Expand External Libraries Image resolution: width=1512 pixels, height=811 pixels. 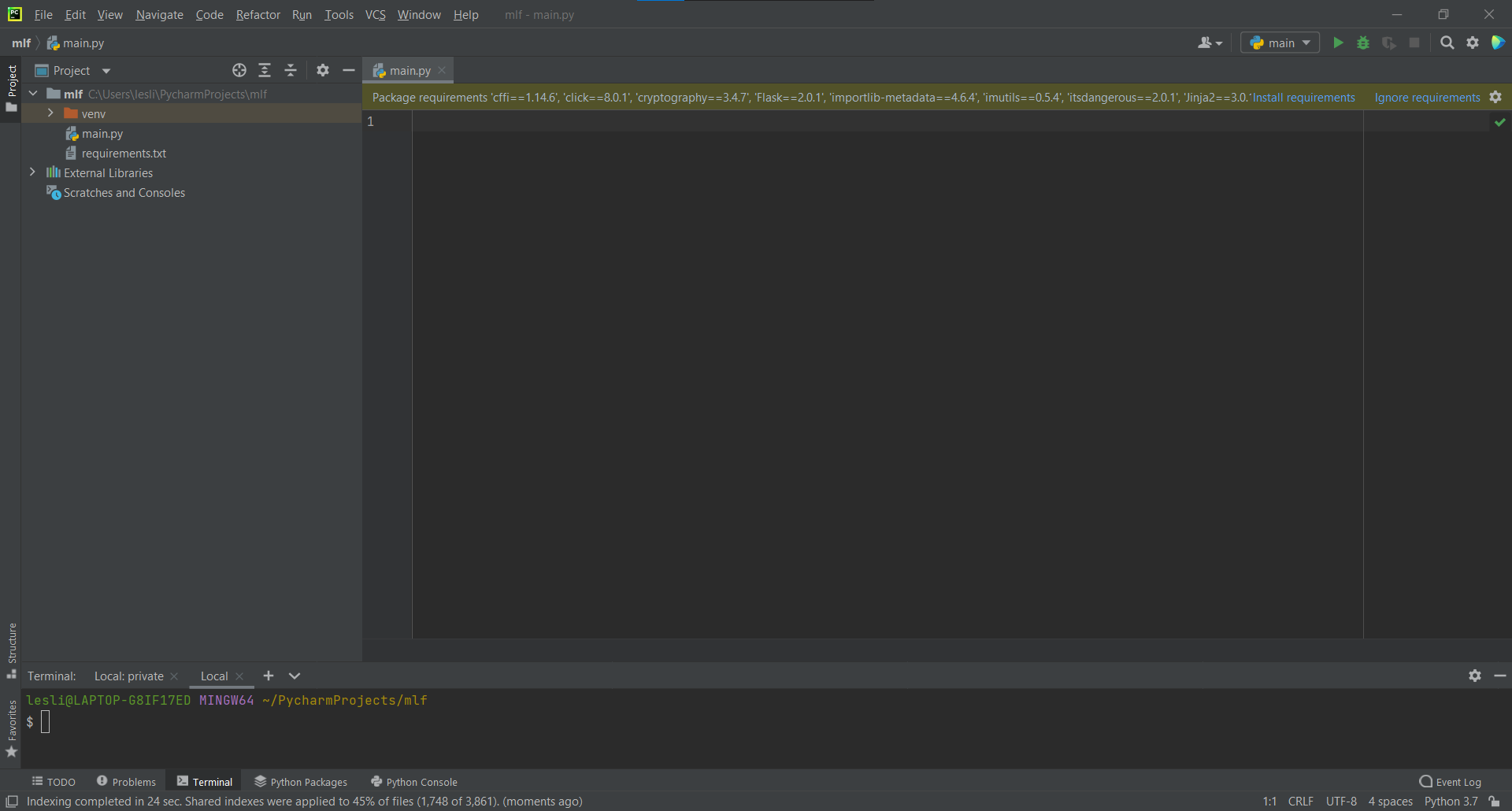click(32, 172)
